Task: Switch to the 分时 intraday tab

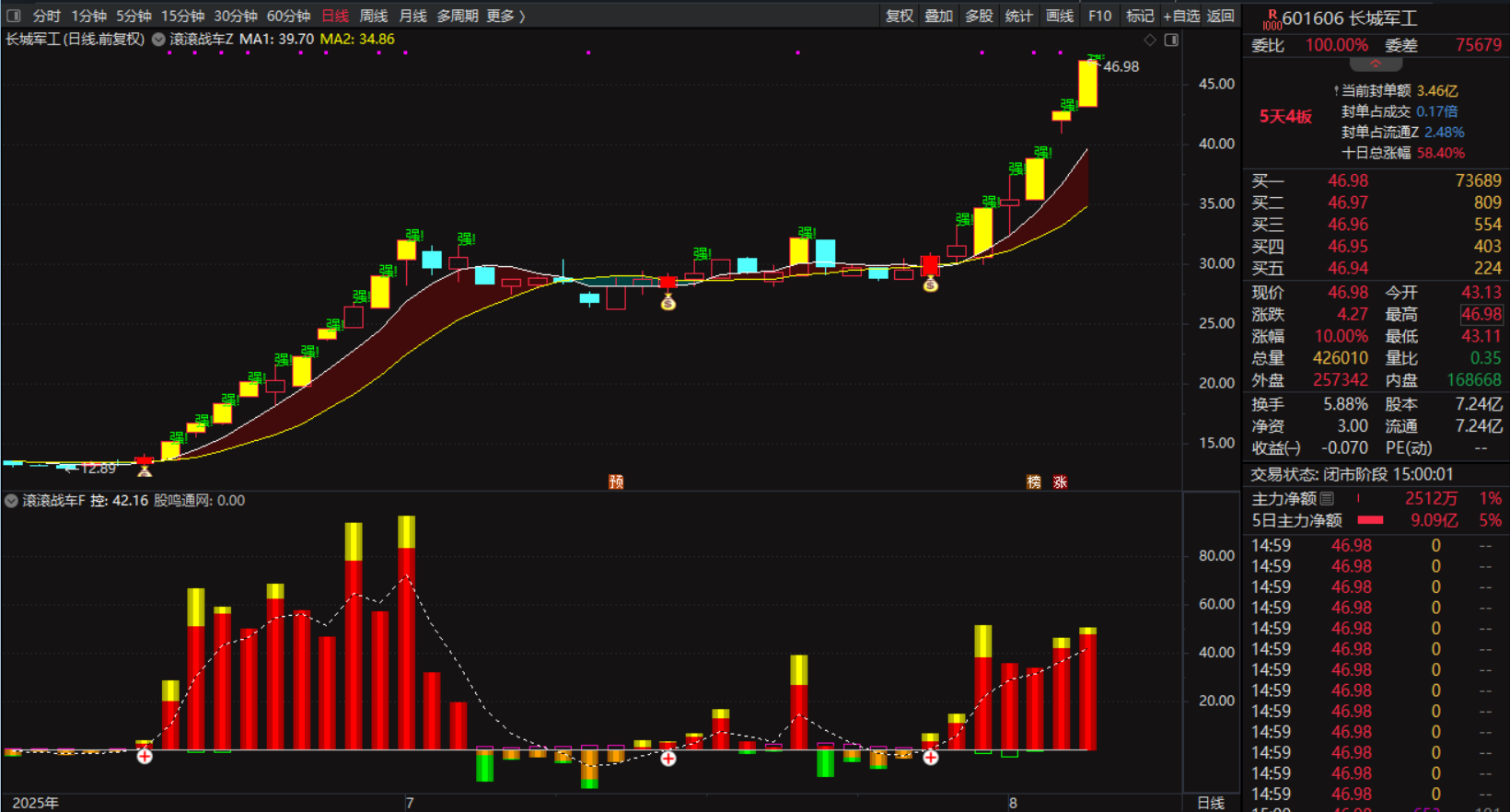Action: 46,16
